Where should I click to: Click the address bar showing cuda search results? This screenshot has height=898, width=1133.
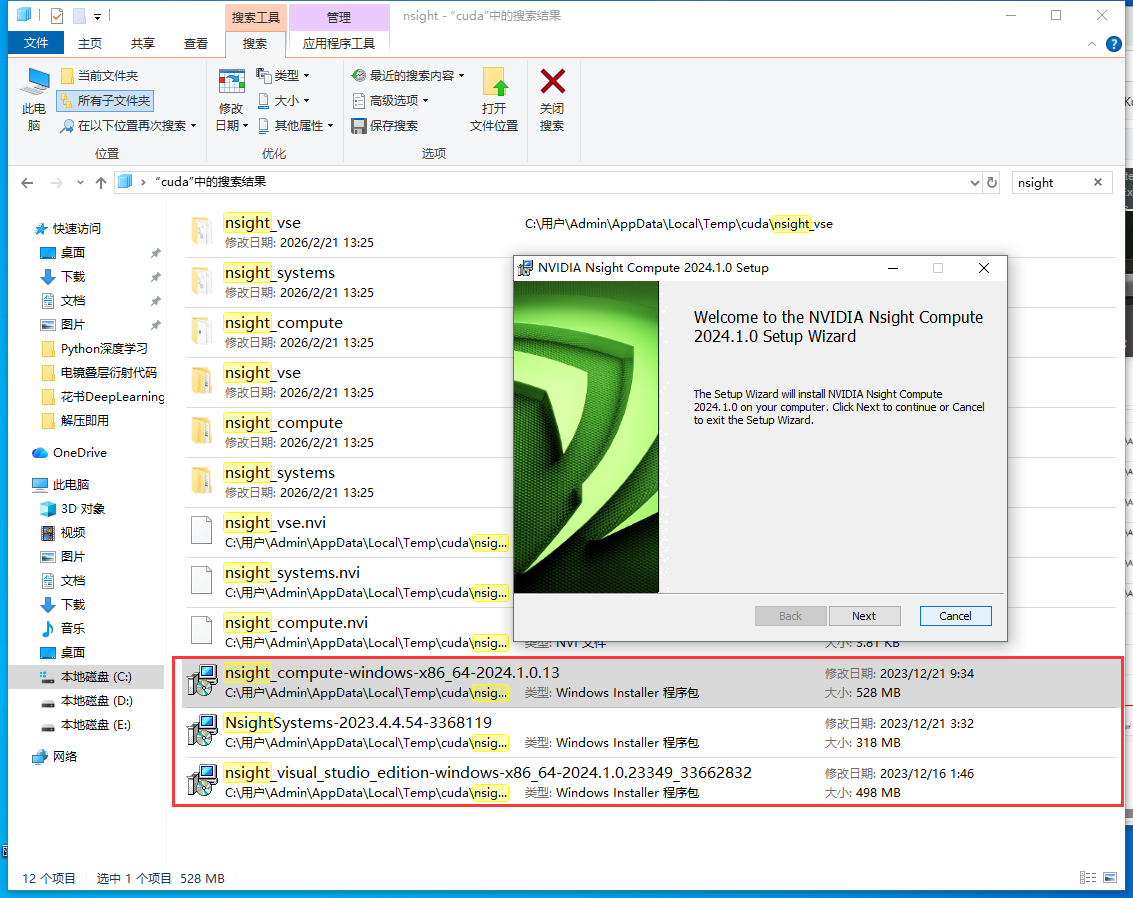[x=548, y=182]
